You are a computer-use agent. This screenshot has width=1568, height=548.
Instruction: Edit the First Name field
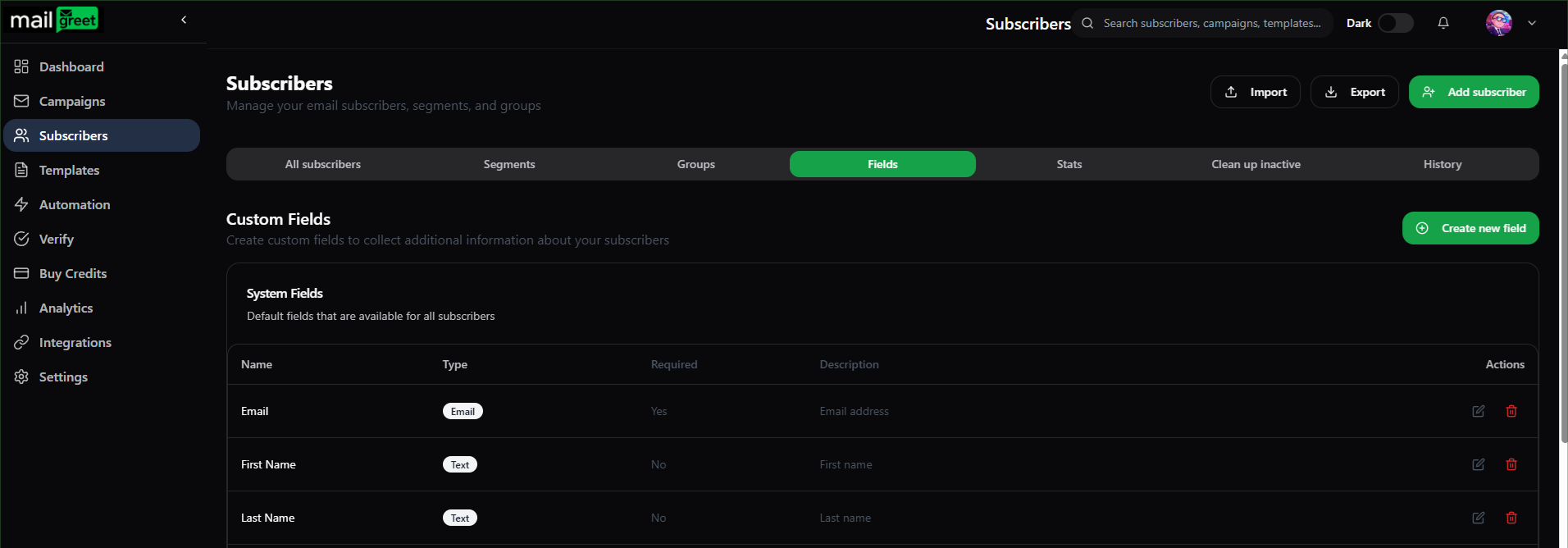1479,464
